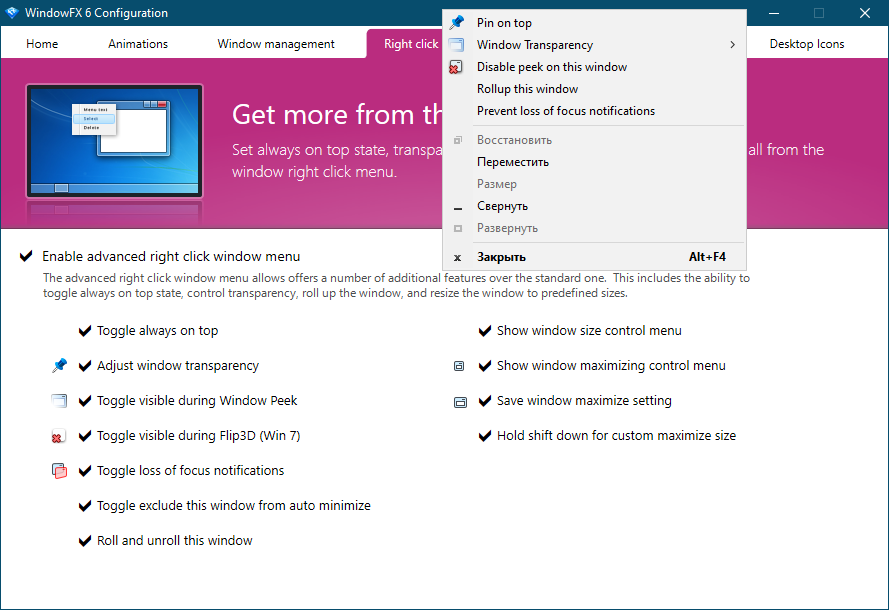Open the Home tab
This screenshot has height=610, width=889.
[x=42, y=44]
